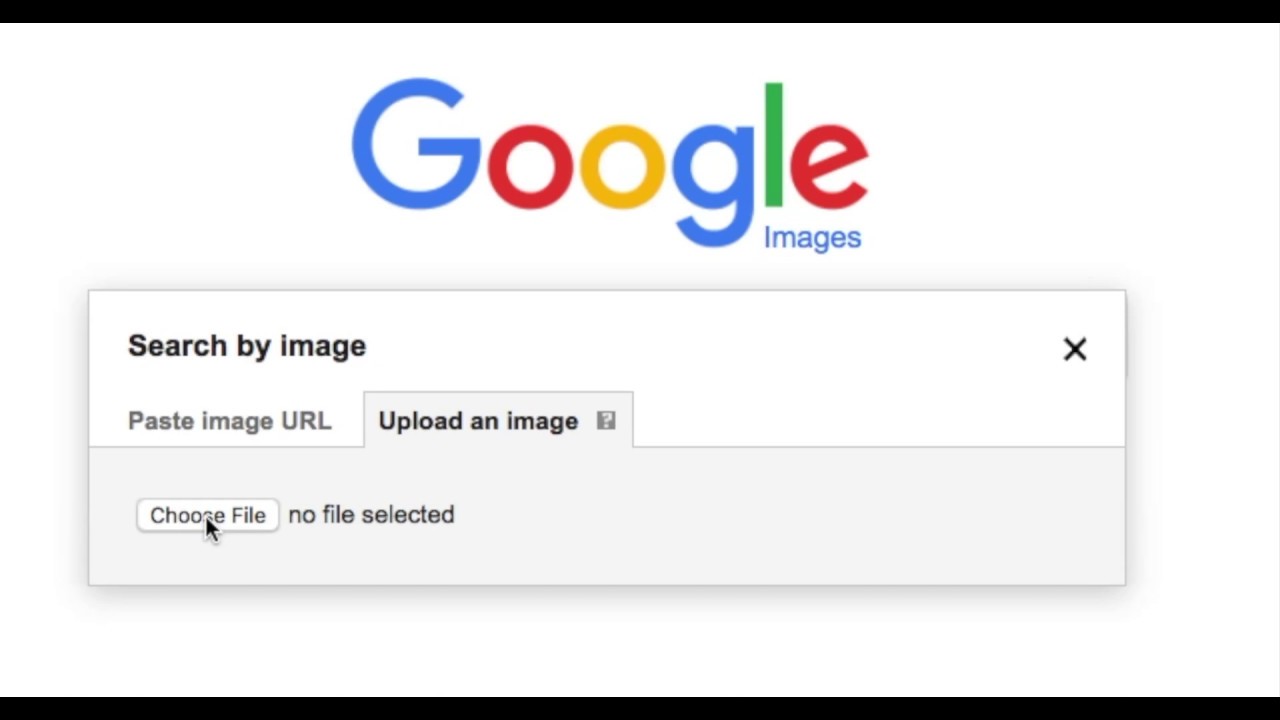
Task: Click the Google logo
Action: pos(610,160)
